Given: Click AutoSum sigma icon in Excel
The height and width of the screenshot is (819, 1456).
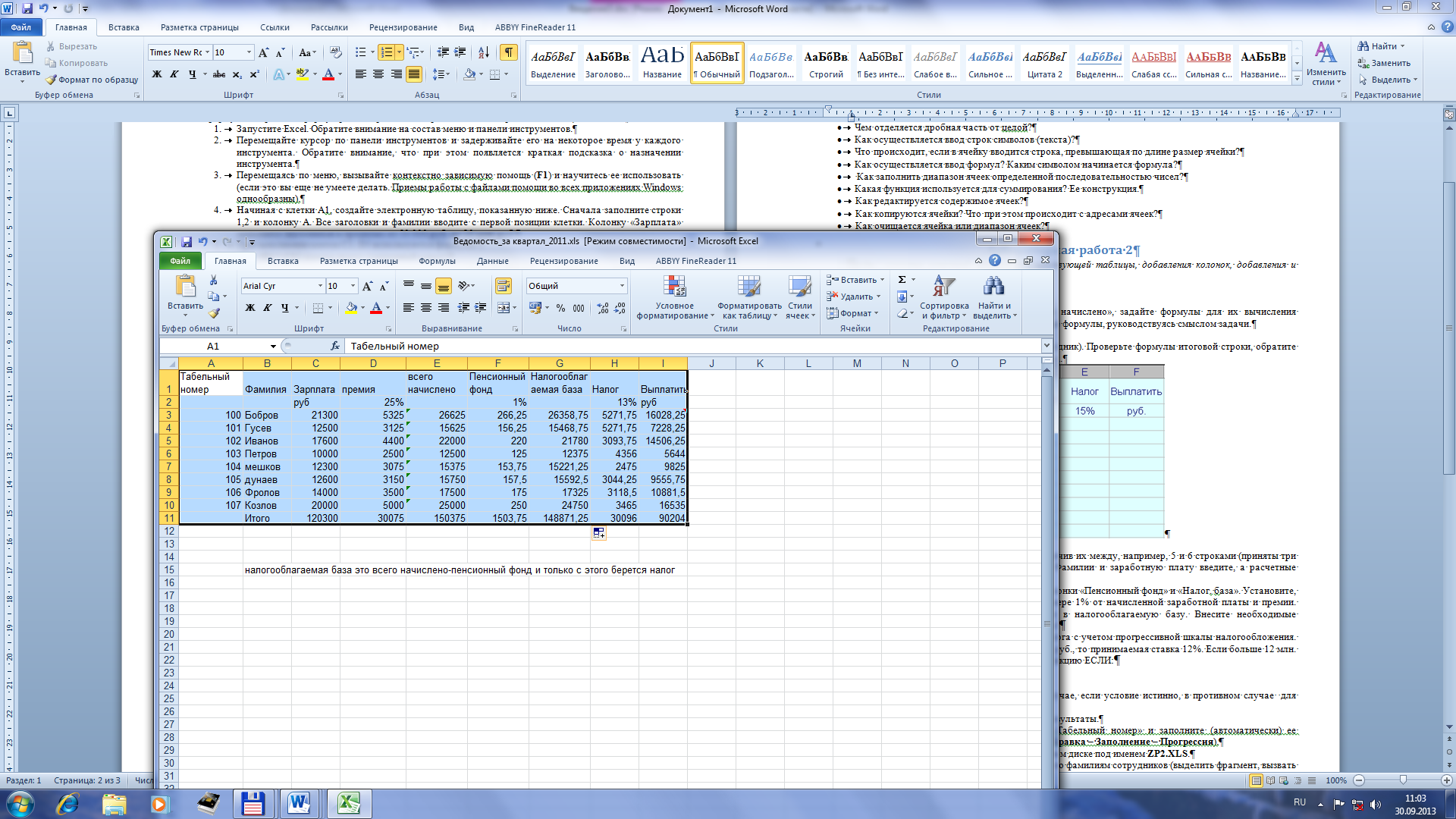Looking at the screenshot, I should point(902,280).
